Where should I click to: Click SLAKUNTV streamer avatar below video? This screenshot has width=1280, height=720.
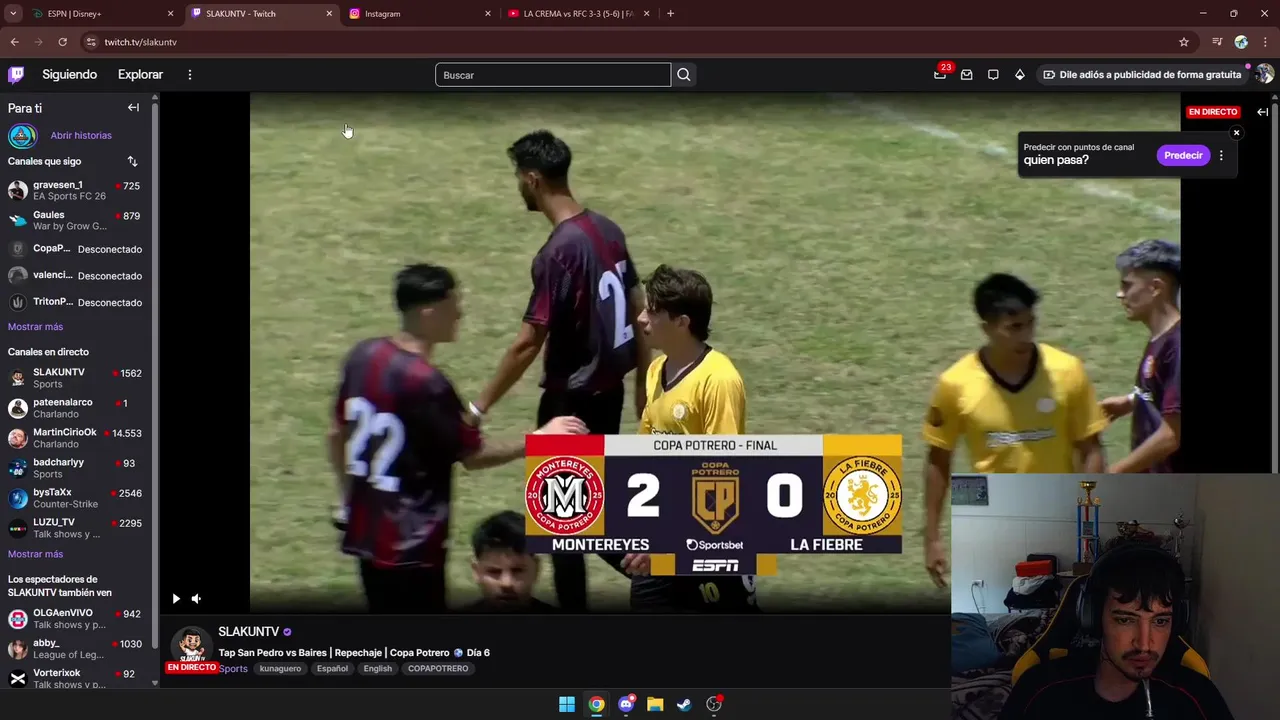click(191, 646)
